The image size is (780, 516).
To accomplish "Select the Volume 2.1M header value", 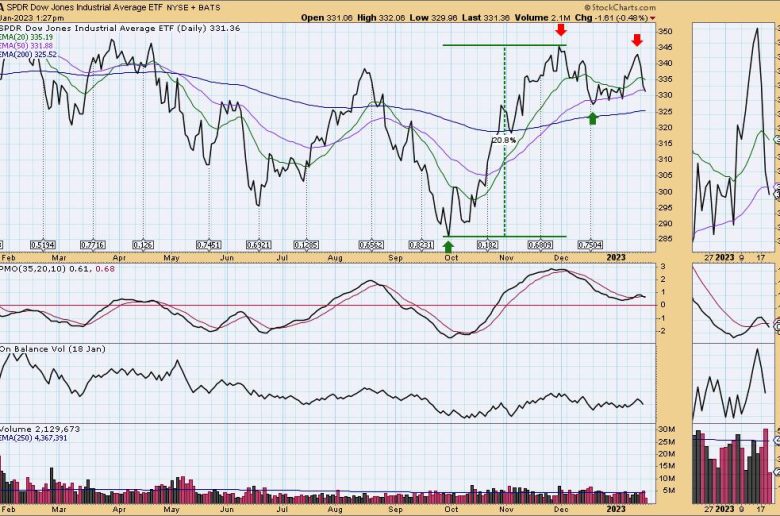I will [x=543, y=17].
